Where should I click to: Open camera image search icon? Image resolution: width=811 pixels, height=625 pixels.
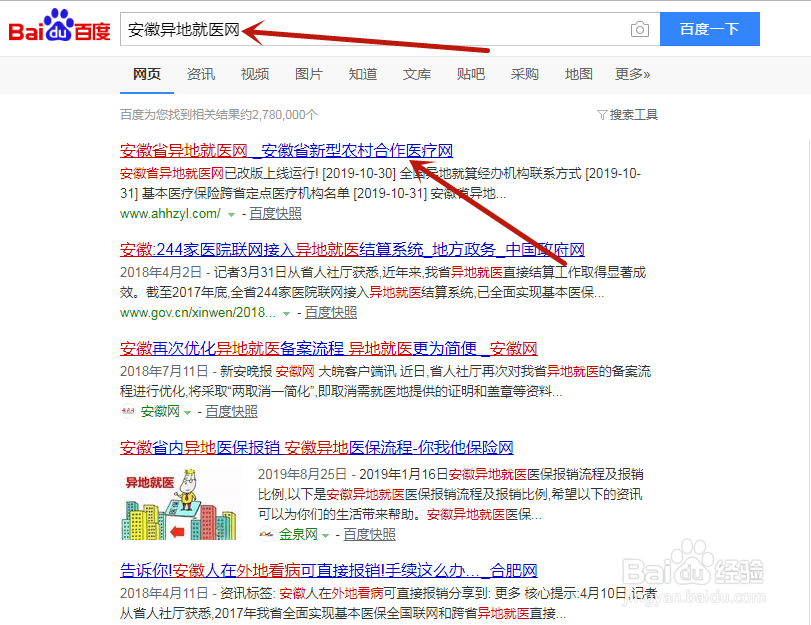640,29
